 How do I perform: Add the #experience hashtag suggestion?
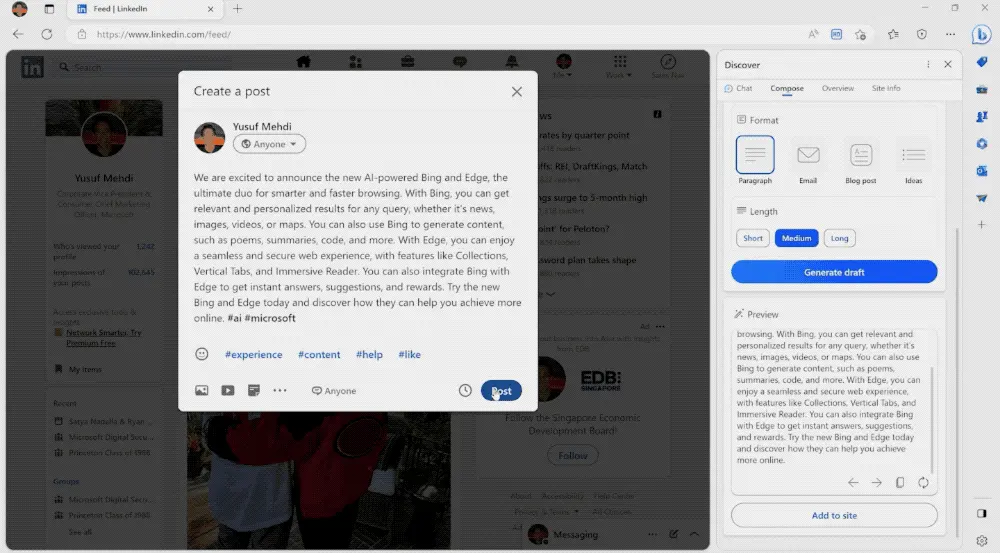pos(253,355)
